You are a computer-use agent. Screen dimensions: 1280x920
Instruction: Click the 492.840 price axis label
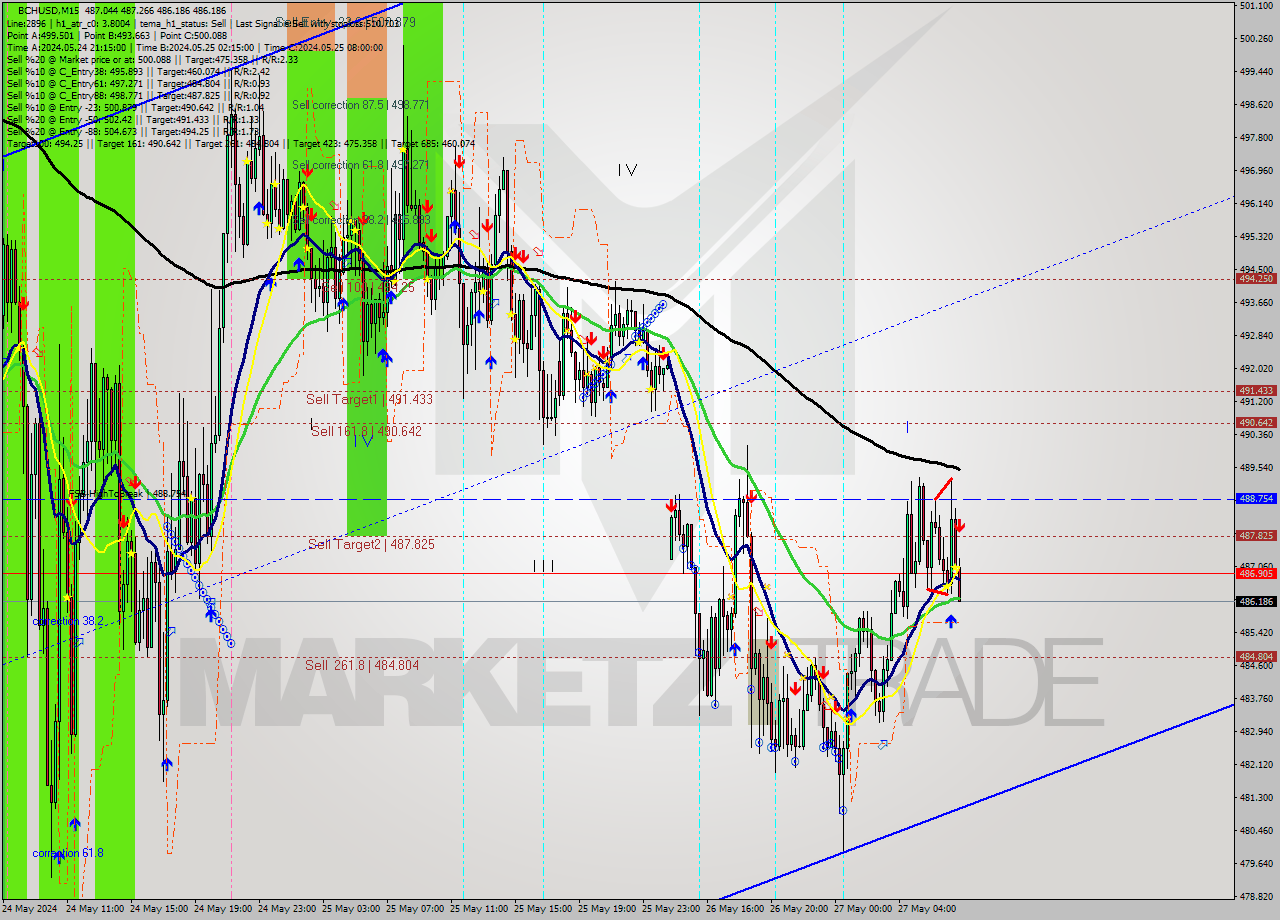[x=1256, y=335]
